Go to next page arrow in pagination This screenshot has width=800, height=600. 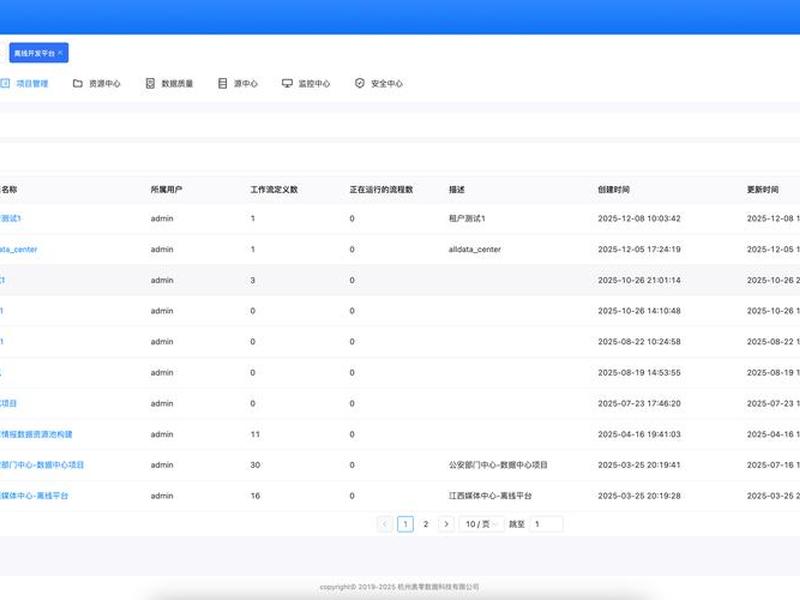point(446,524)
